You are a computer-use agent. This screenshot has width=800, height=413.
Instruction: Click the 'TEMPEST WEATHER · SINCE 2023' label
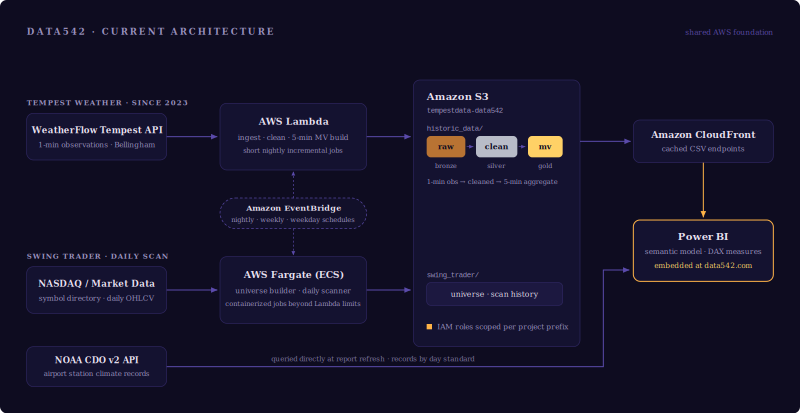click(x=107, y=103)
